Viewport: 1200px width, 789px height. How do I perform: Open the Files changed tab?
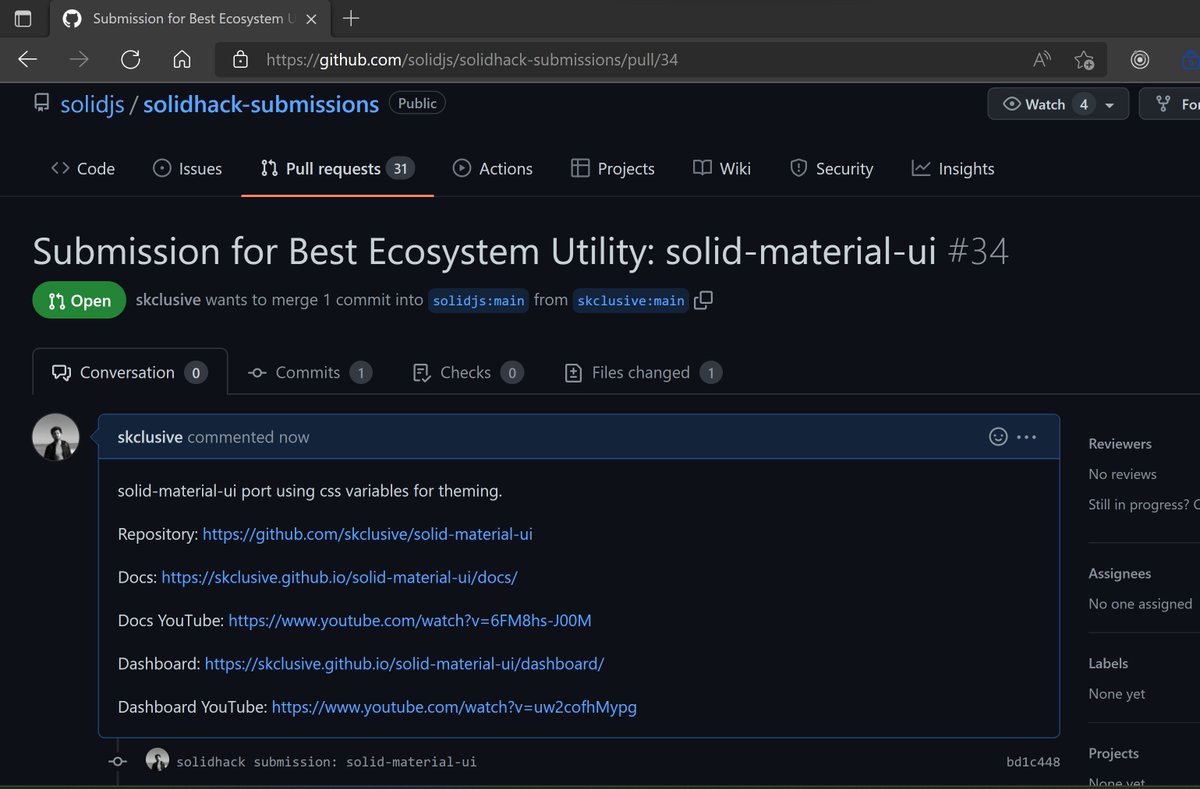click(643, 372)
